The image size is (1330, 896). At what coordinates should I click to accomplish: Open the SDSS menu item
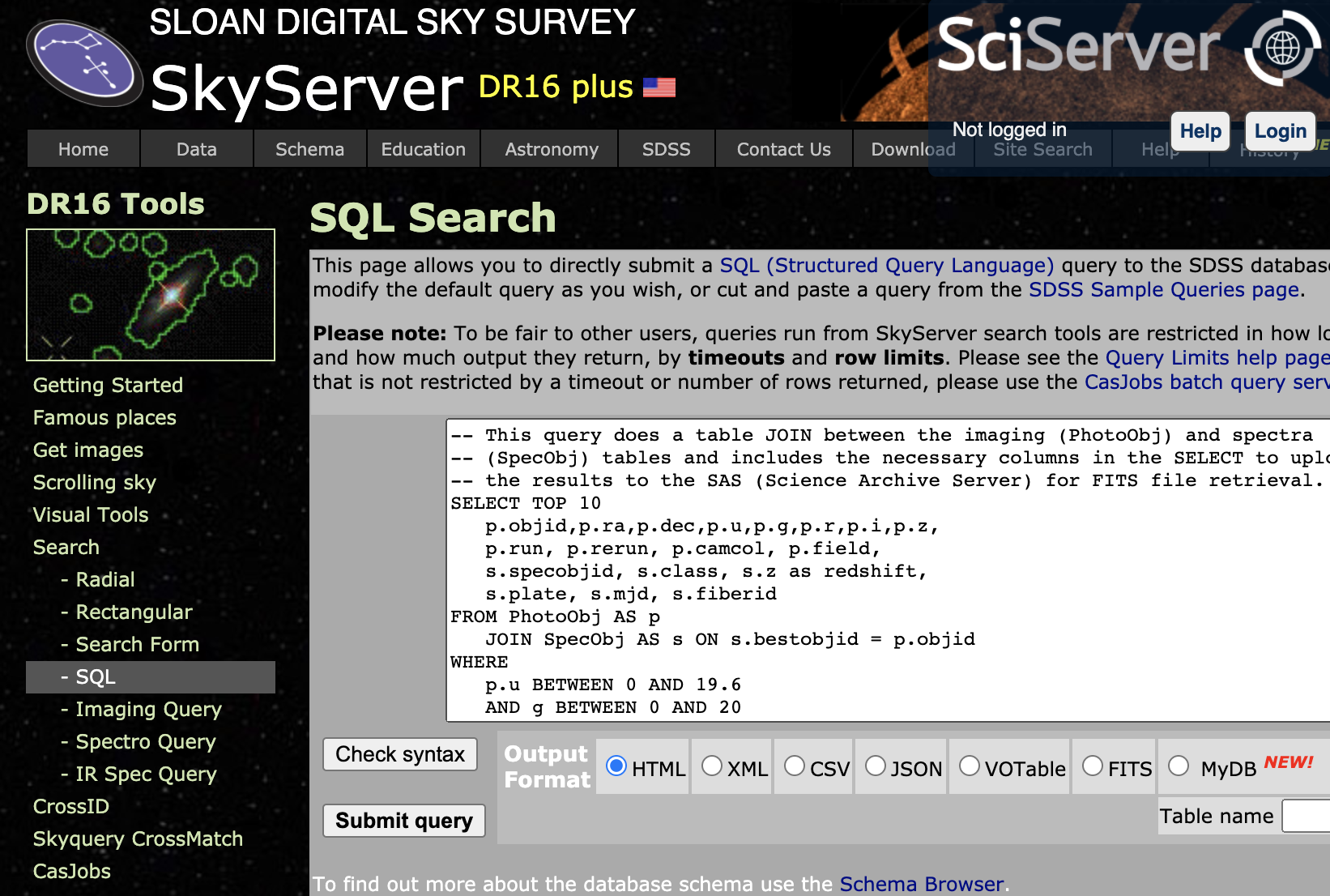tap(667, 149)
